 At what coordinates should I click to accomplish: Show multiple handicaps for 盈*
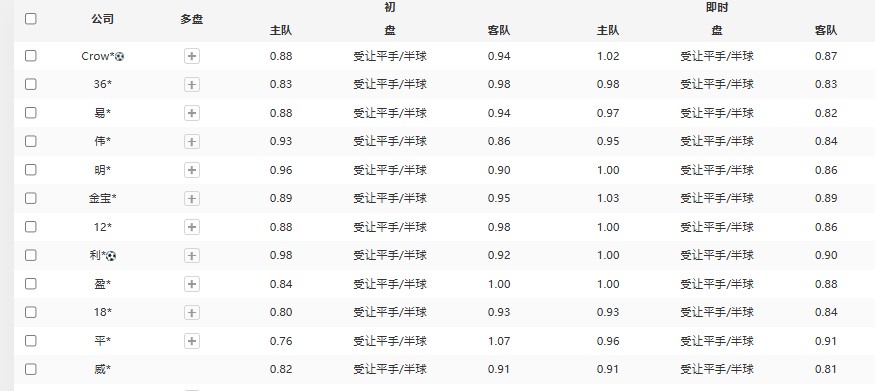tap(192, 284)
